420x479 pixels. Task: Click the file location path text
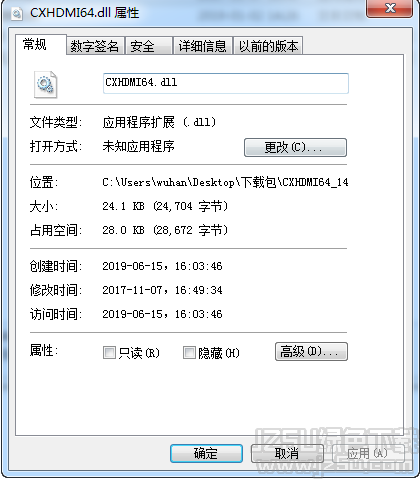pyautogui.click(x=225, y=182)
